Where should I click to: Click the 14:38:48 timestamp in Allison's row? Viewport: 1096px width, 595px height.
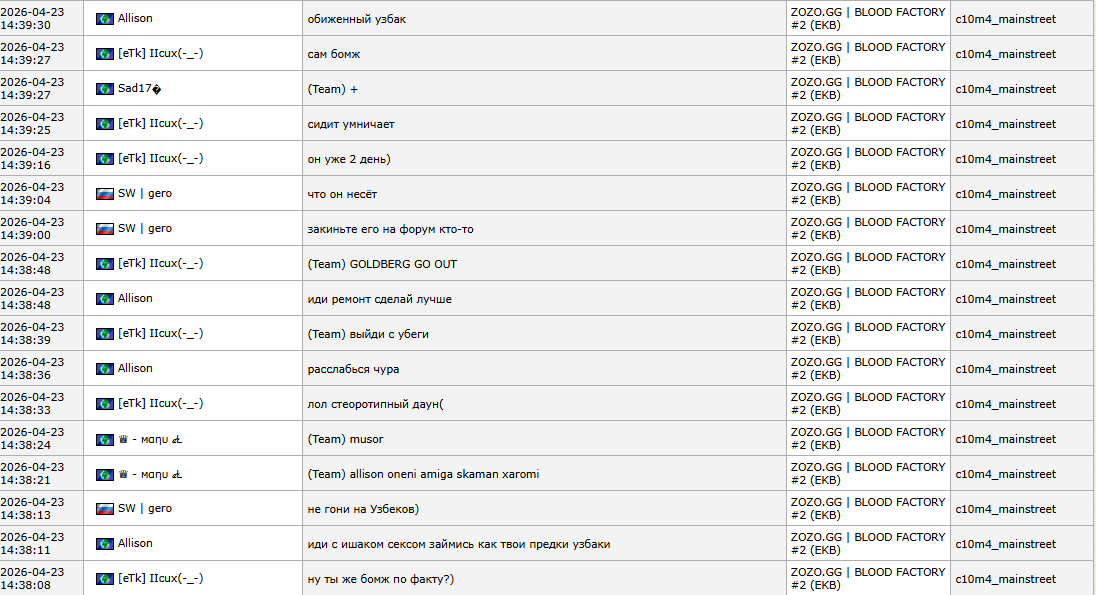click(x=32, y=299)
